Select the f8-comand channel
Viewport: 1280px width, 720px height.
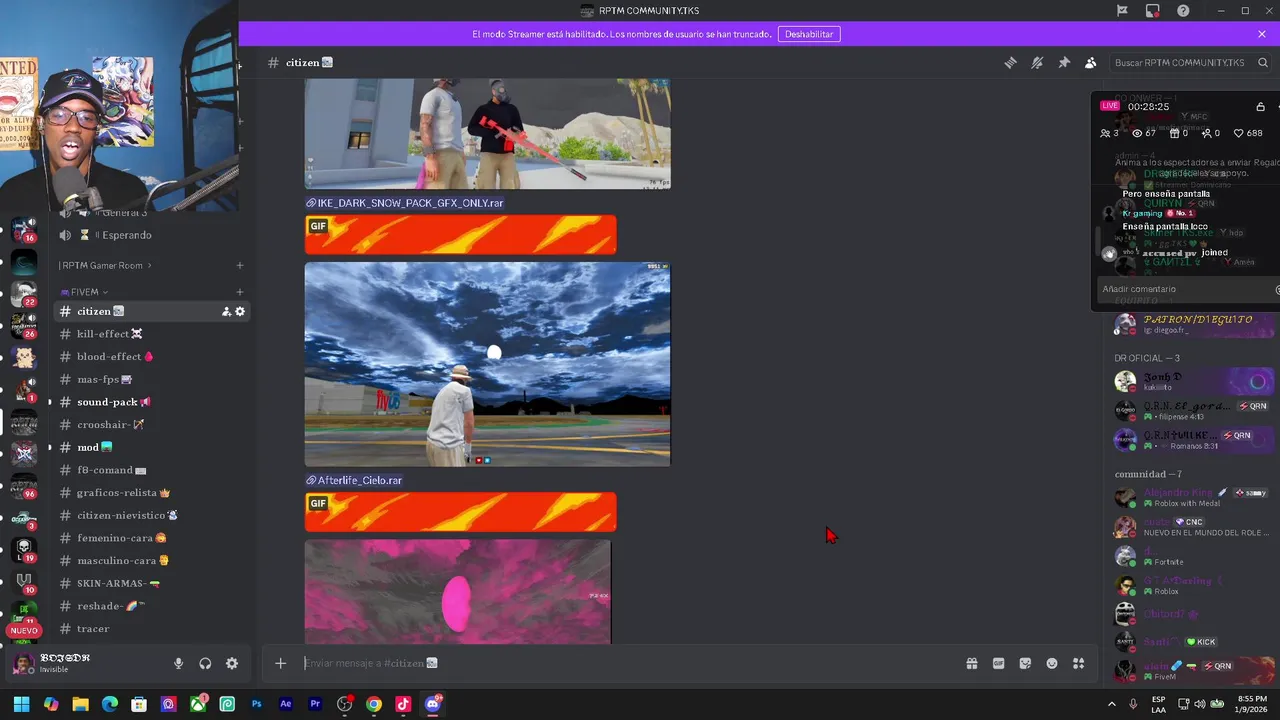[150, 470]
